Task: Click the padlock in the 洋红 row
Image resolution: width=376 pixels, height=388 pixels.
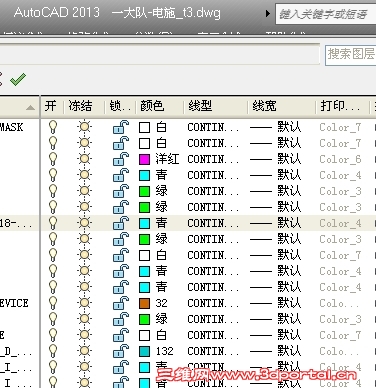Action: (x=121, y=159)
